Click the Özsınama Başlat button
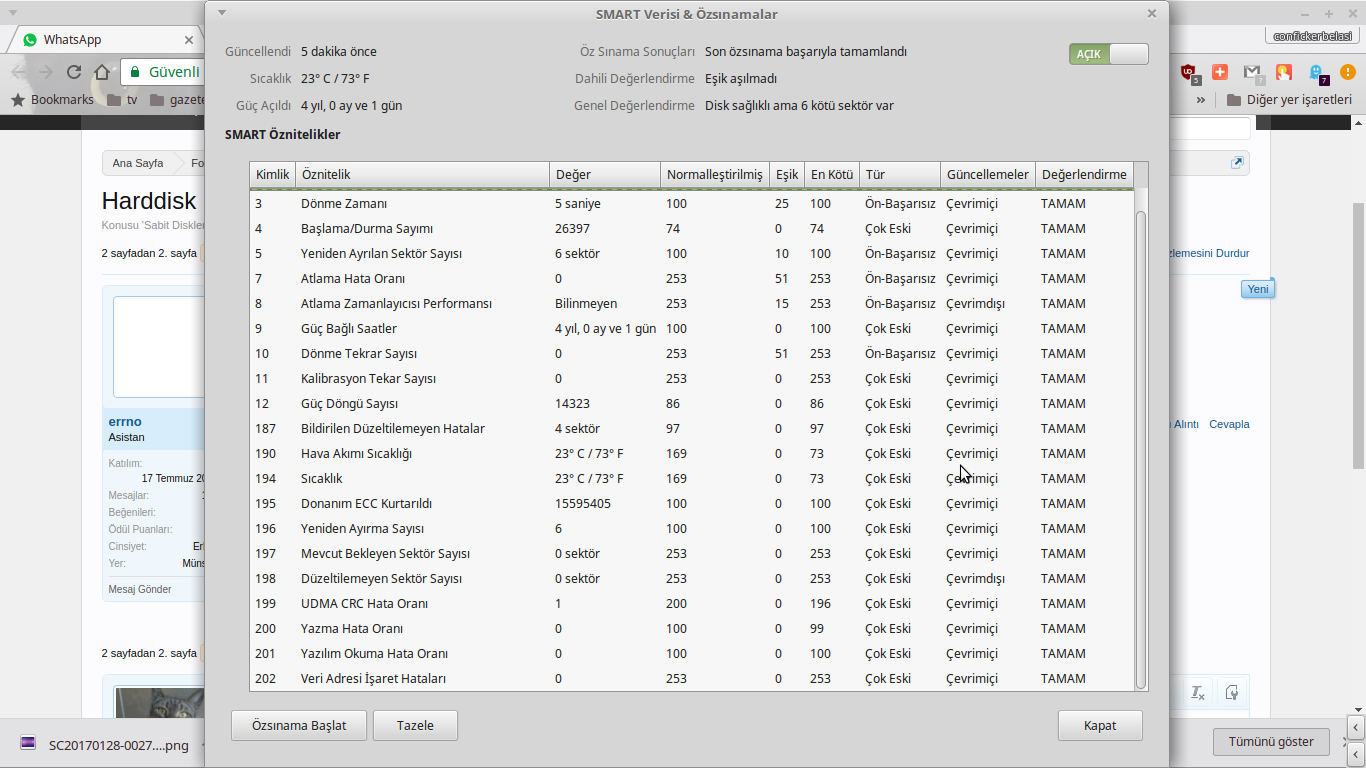This screenshot has width=1366, height=768. (x=299, y=726)
